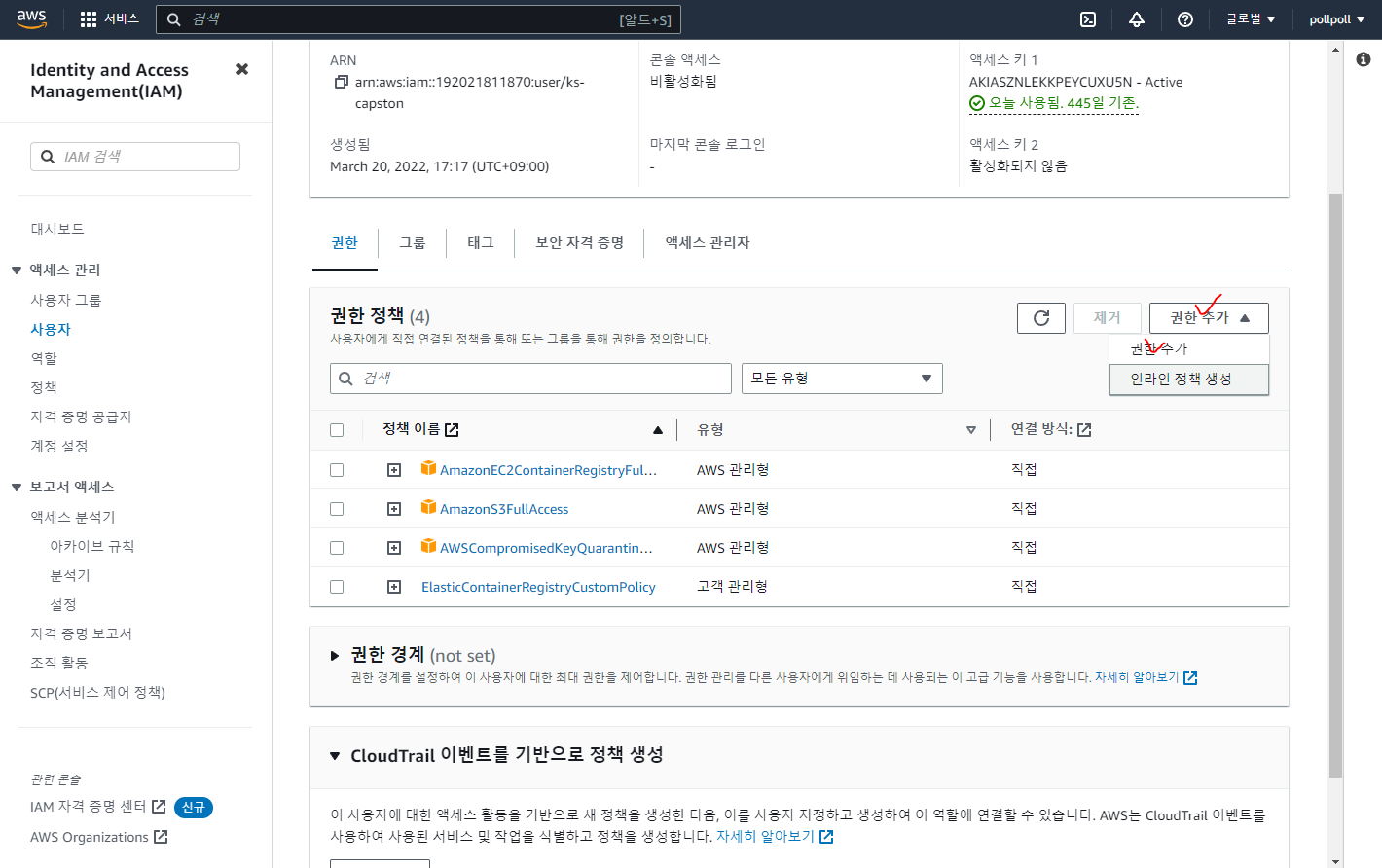Screen dimensions: 1382x868
Task: Choose 인라인 정책 생성 menu item
Action: coord(1189,380)
